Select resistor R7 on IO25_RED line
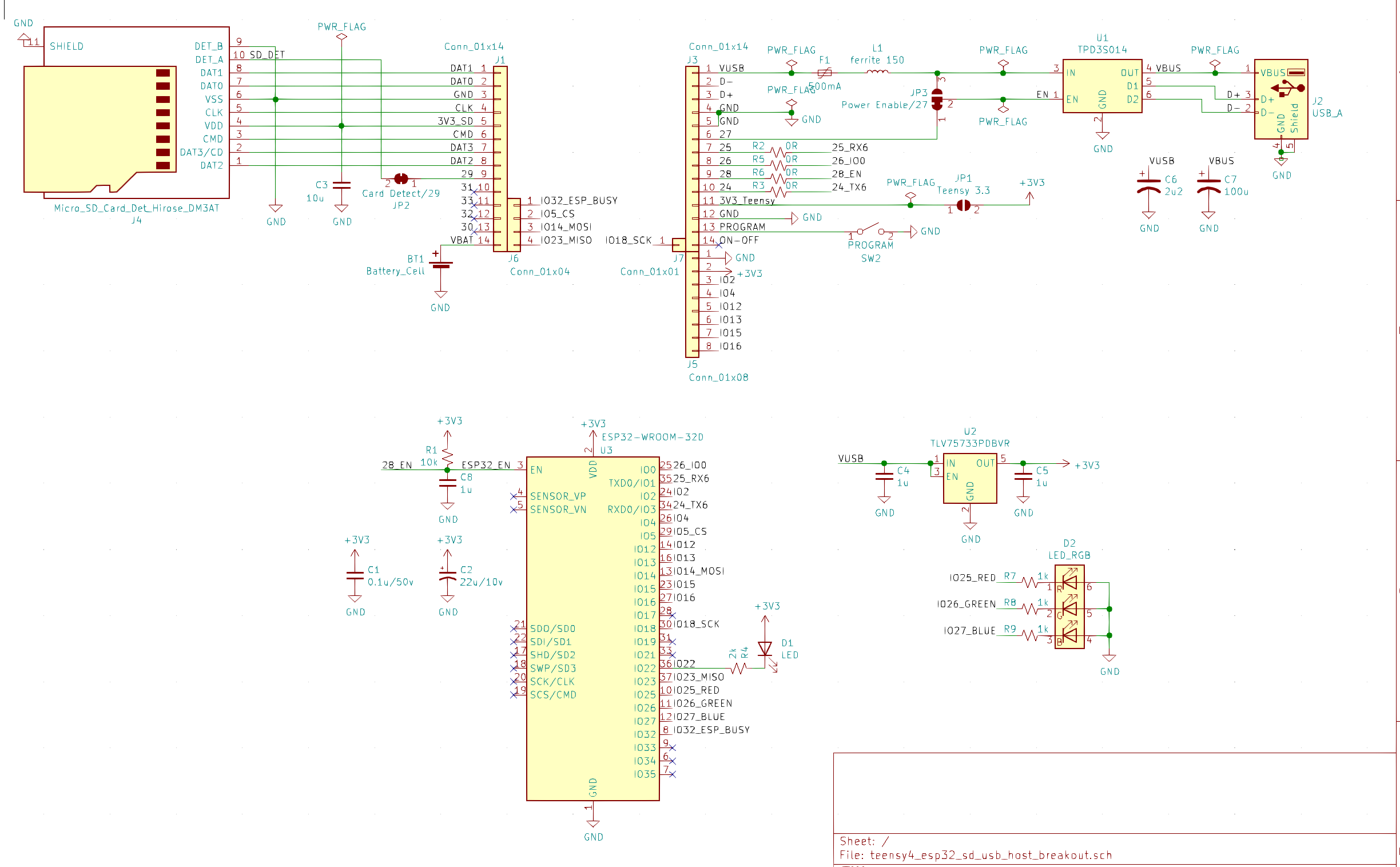Viewport: 1400px width, 867px height. click(1029, 583)
